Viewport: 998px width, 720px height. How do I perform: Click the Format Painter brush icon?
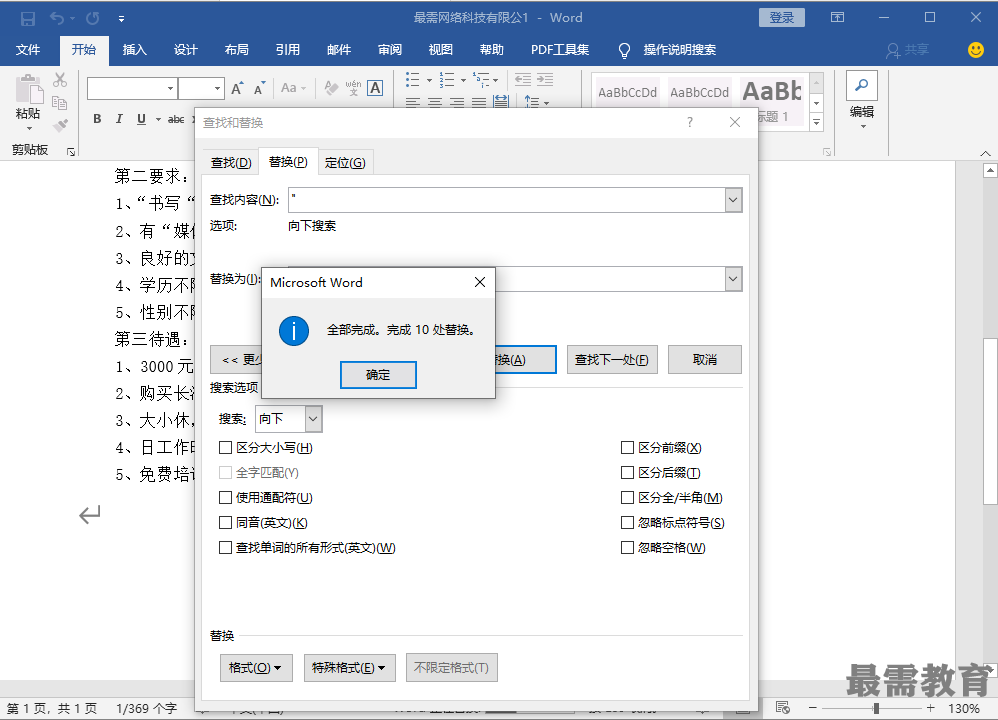point(60,125)
